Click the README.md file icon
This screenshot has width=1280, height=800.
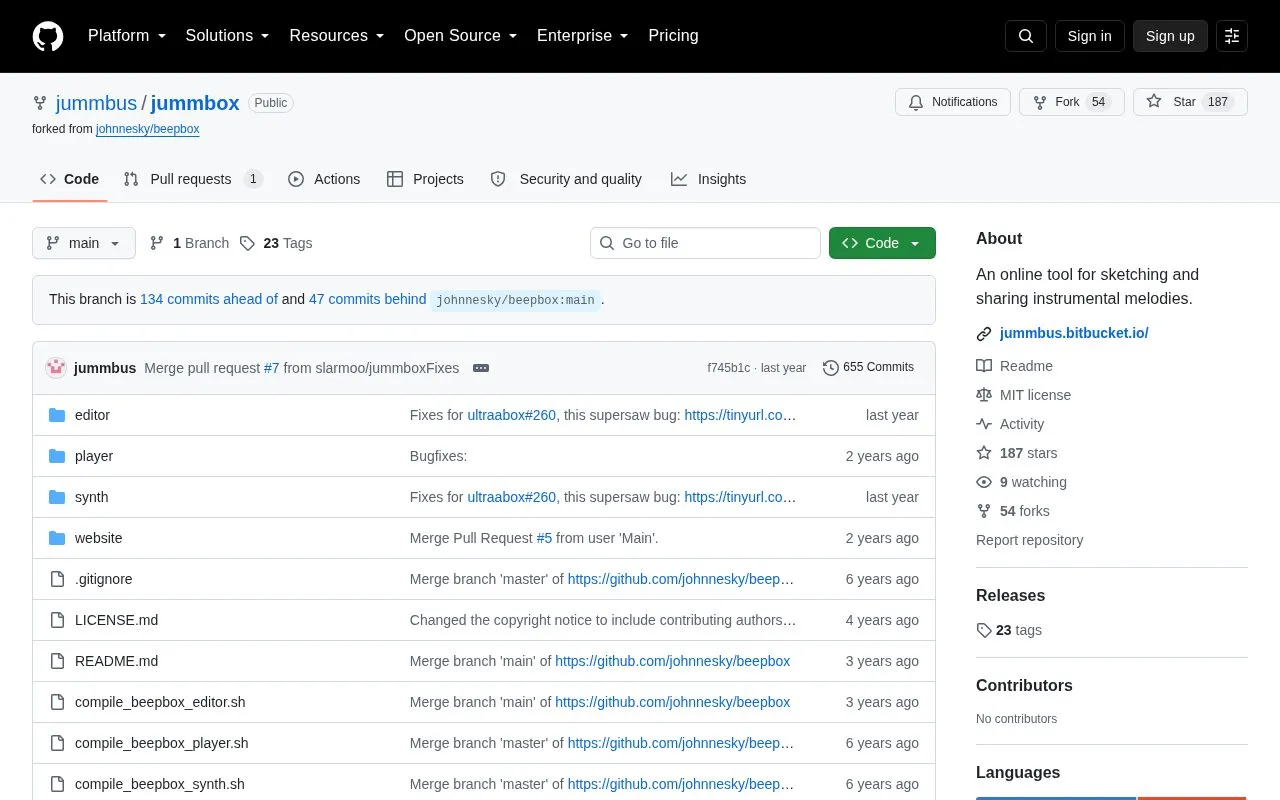pyautogui.click(x=57, y=661)
